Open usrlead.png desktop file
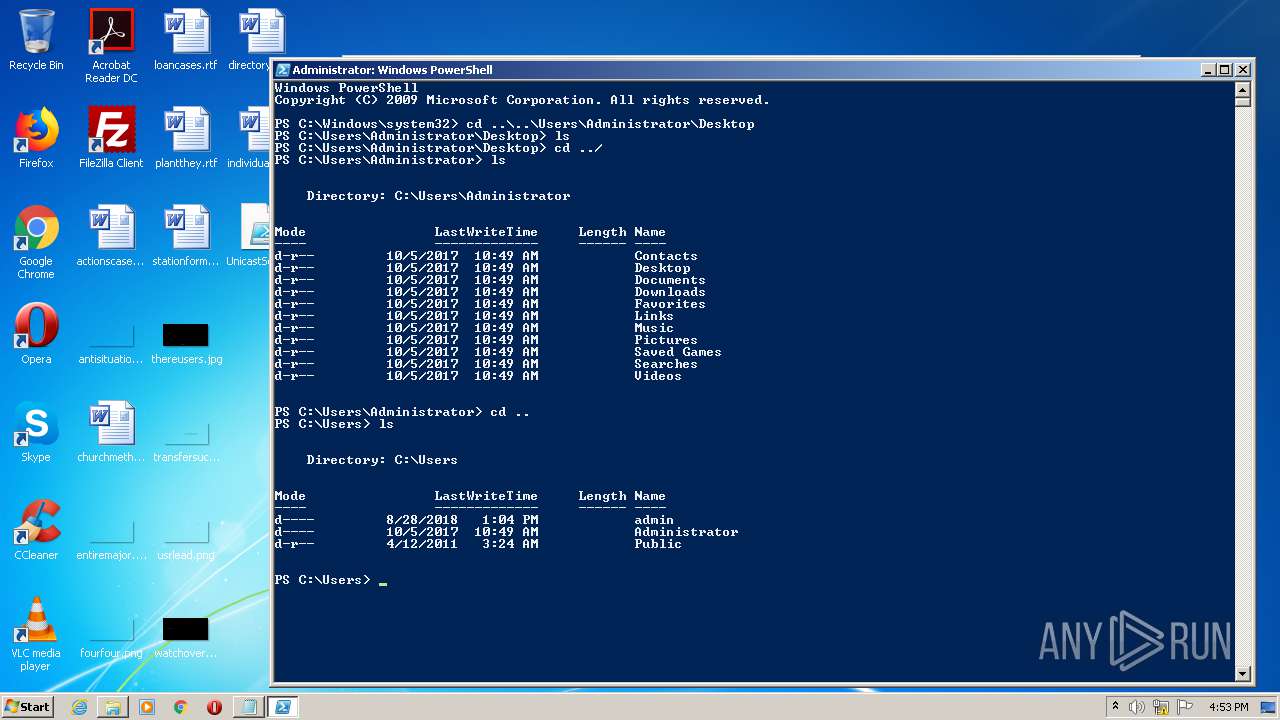The height and width of the screenshot is (720, 1280). (x=186, y=540)
